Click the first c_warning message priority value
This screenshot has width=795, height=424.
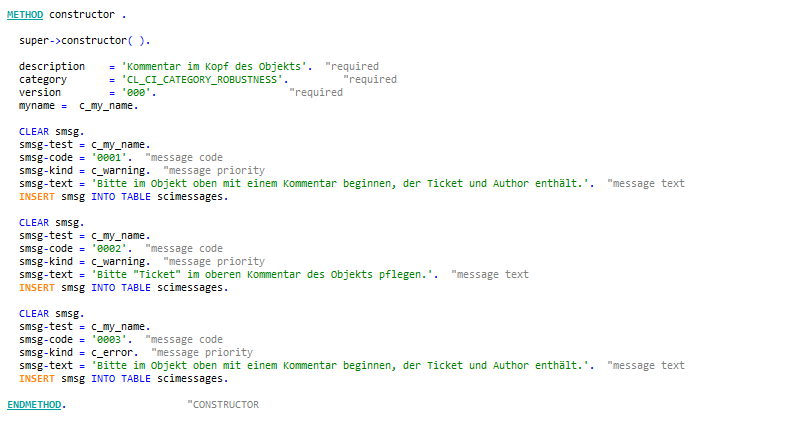tap(120, 171)
